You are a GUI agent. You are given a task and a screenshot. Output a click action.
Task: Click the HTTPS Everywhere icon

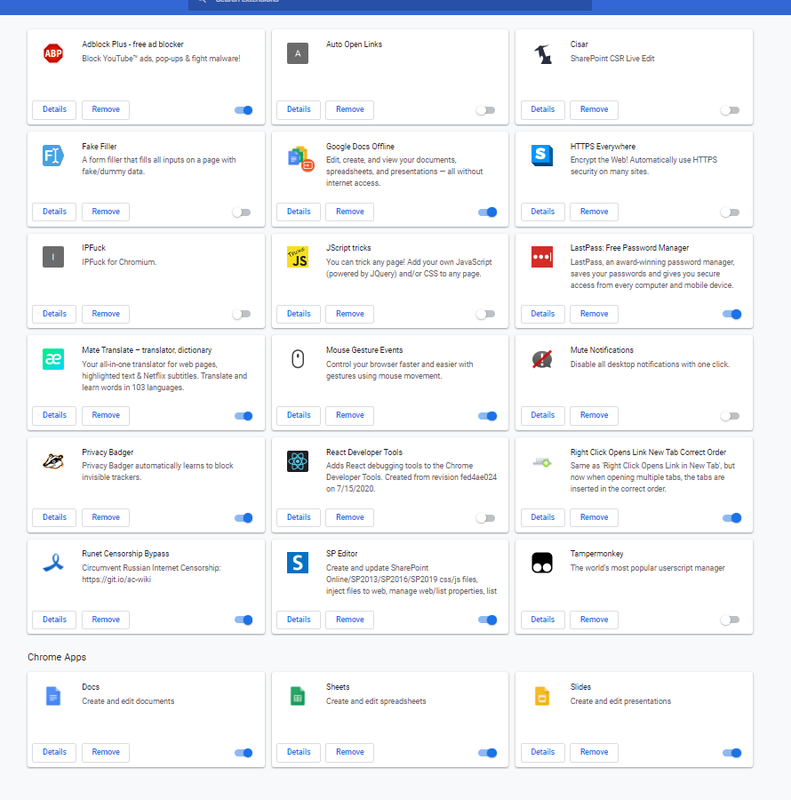542,156
